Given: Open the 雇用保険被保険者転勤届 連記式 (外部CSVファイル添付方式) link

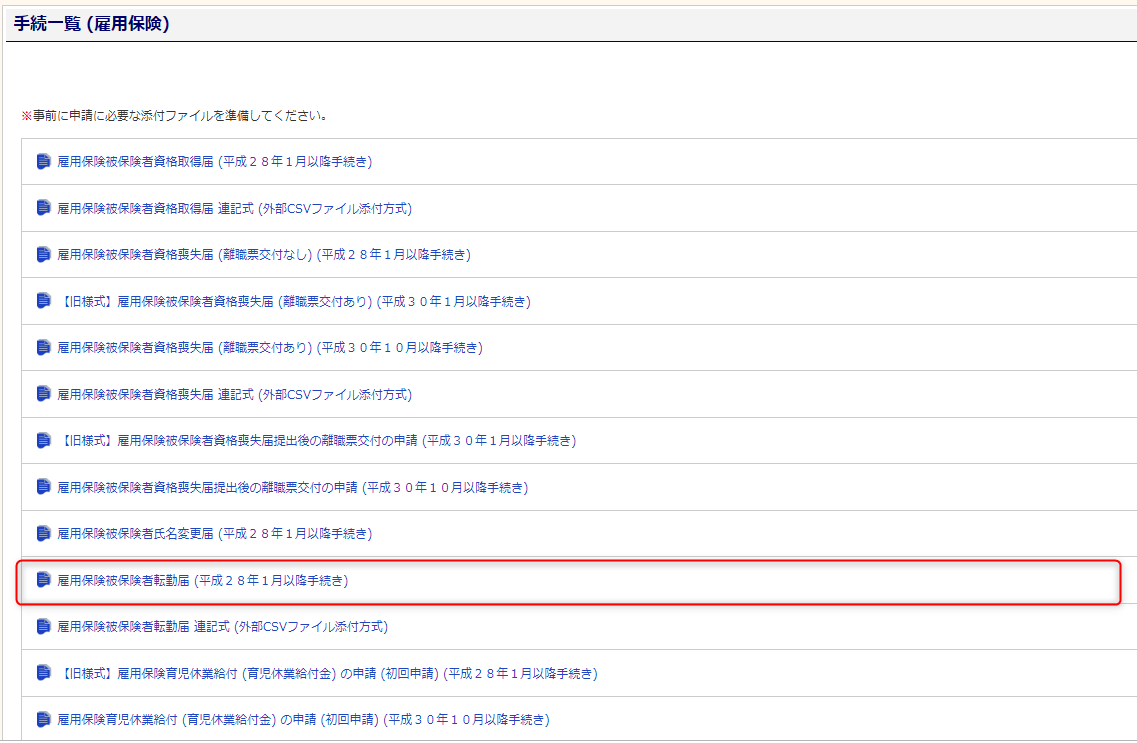Looking at the screenshot, I should click(222, 627).
